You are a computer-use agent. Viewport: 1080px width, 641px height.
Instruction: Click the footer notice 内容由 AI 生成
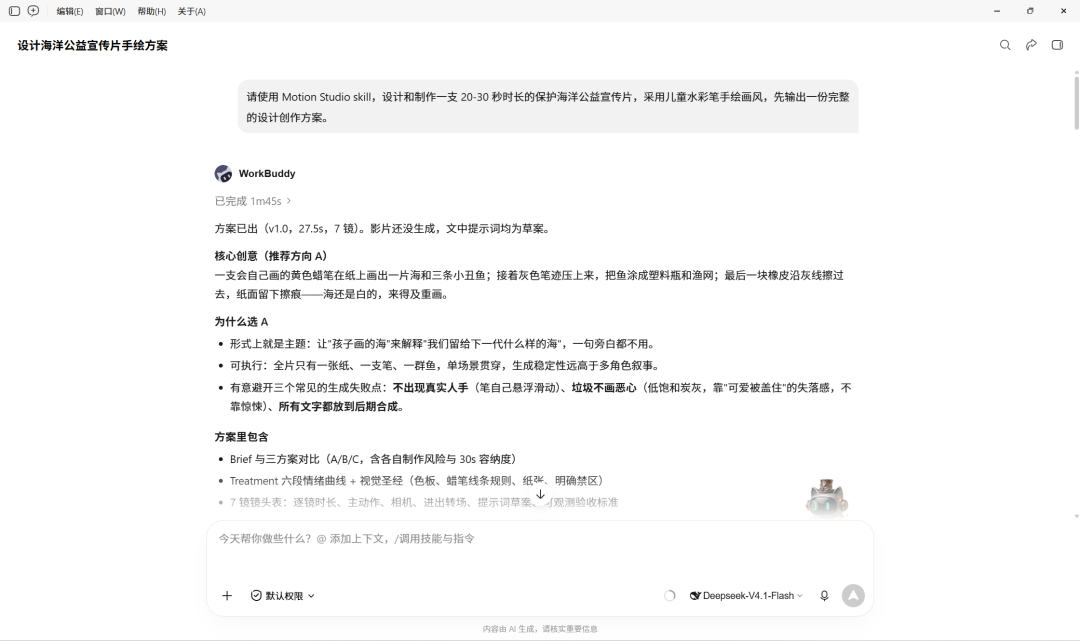pyautogui.click(x=540, y=629)
